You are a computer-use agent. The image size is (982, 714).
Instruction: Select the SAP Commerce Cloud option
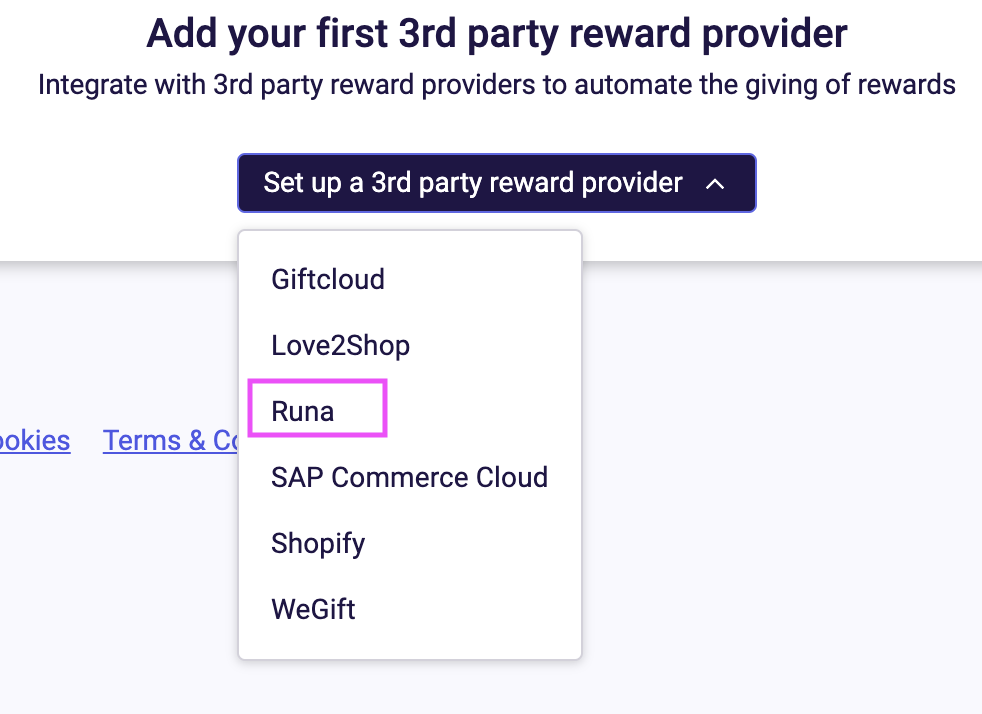[409, 477]
